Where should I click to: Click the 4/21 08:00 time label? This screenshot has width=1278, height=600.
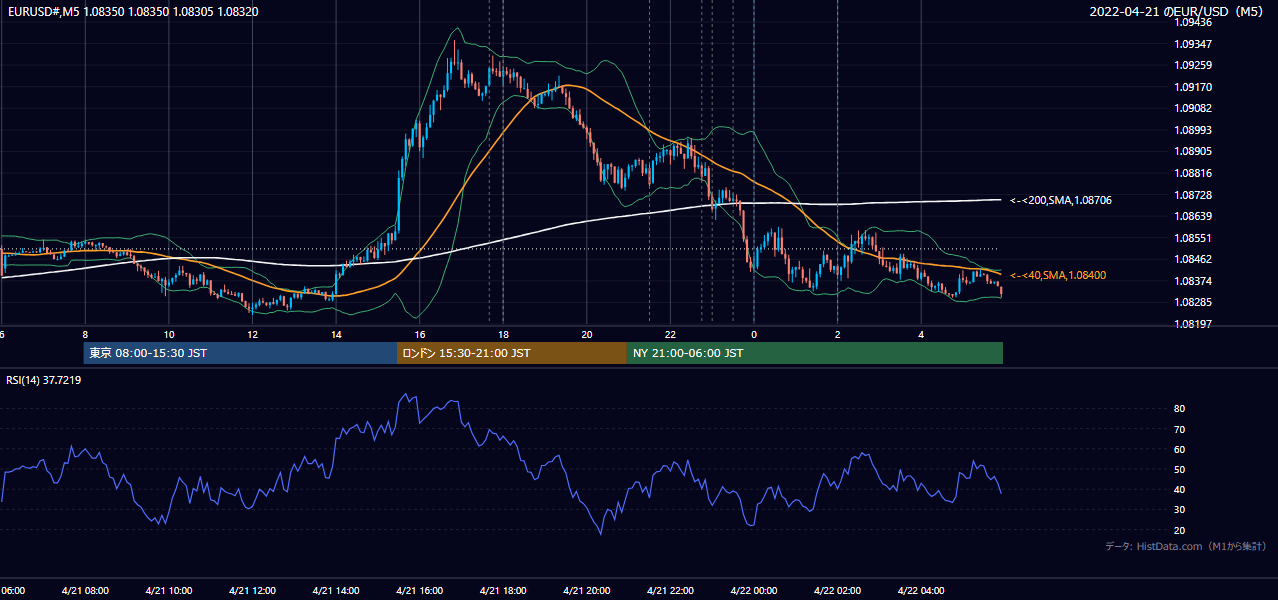85,590
